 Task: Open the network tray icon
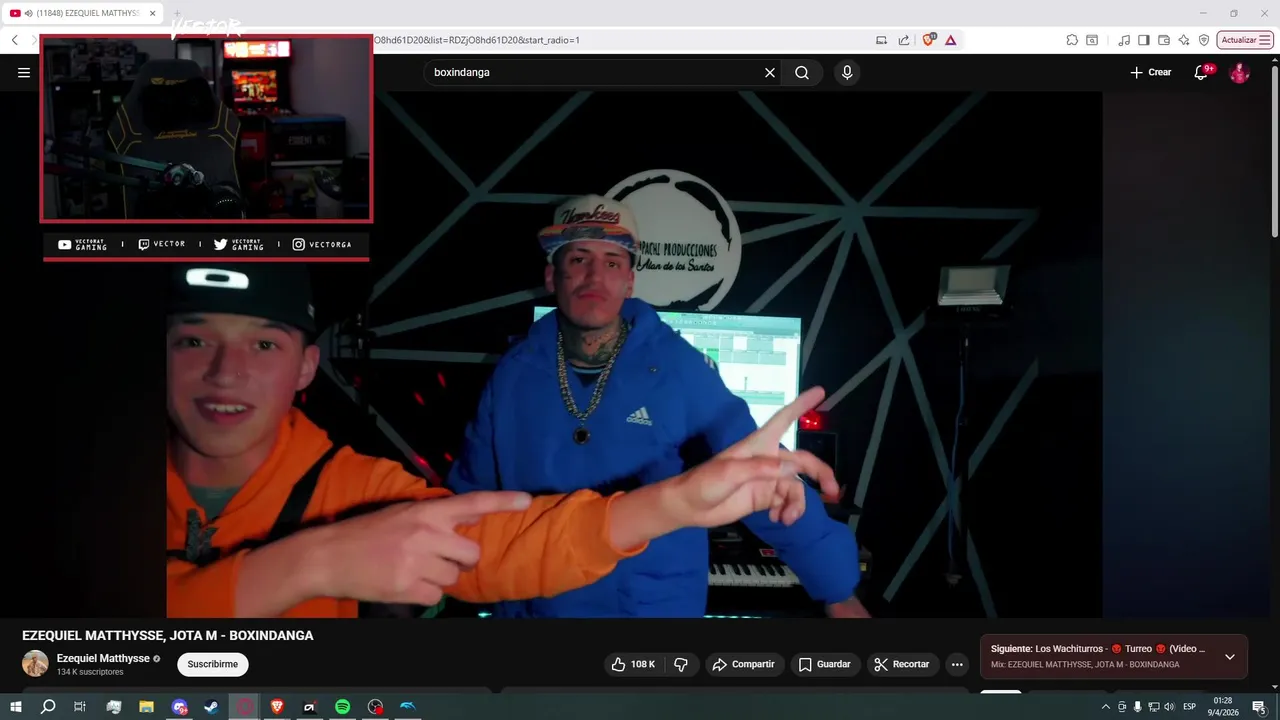point(1153,707)
